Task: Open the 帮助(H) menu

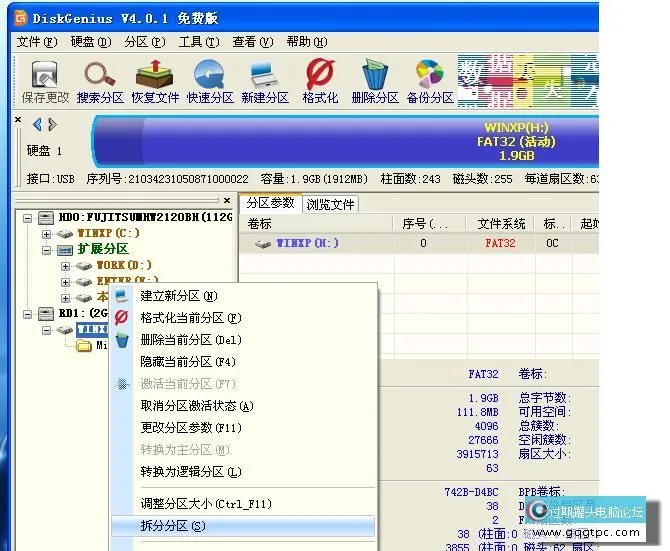Action: pyautogui.click(x=307, y=42)
